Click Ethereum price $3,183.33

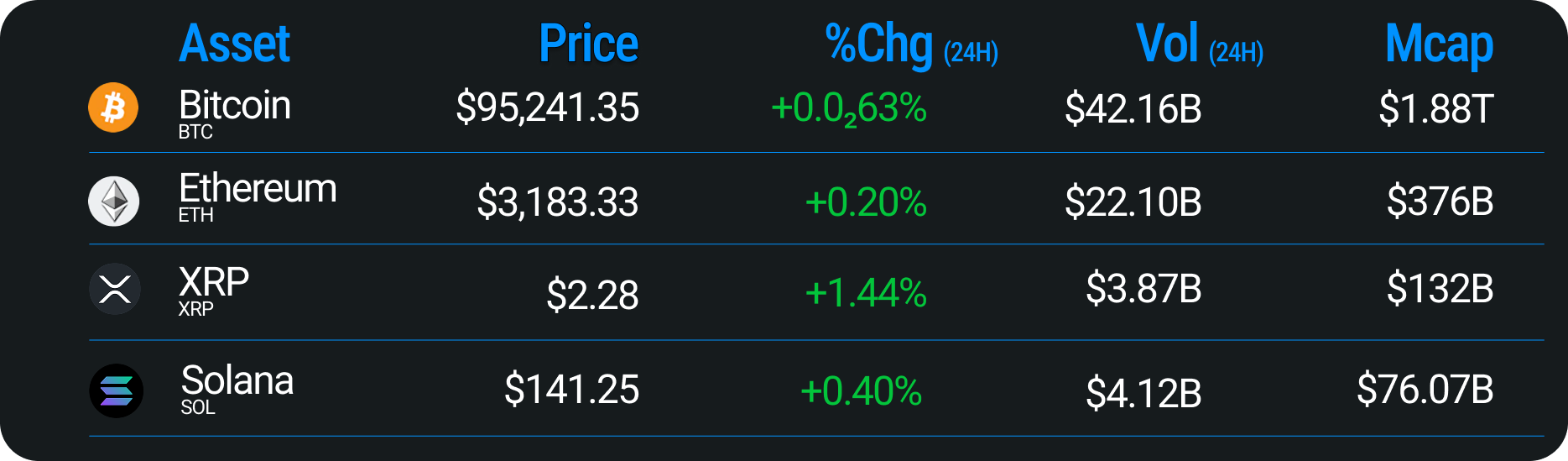[557, 202]
